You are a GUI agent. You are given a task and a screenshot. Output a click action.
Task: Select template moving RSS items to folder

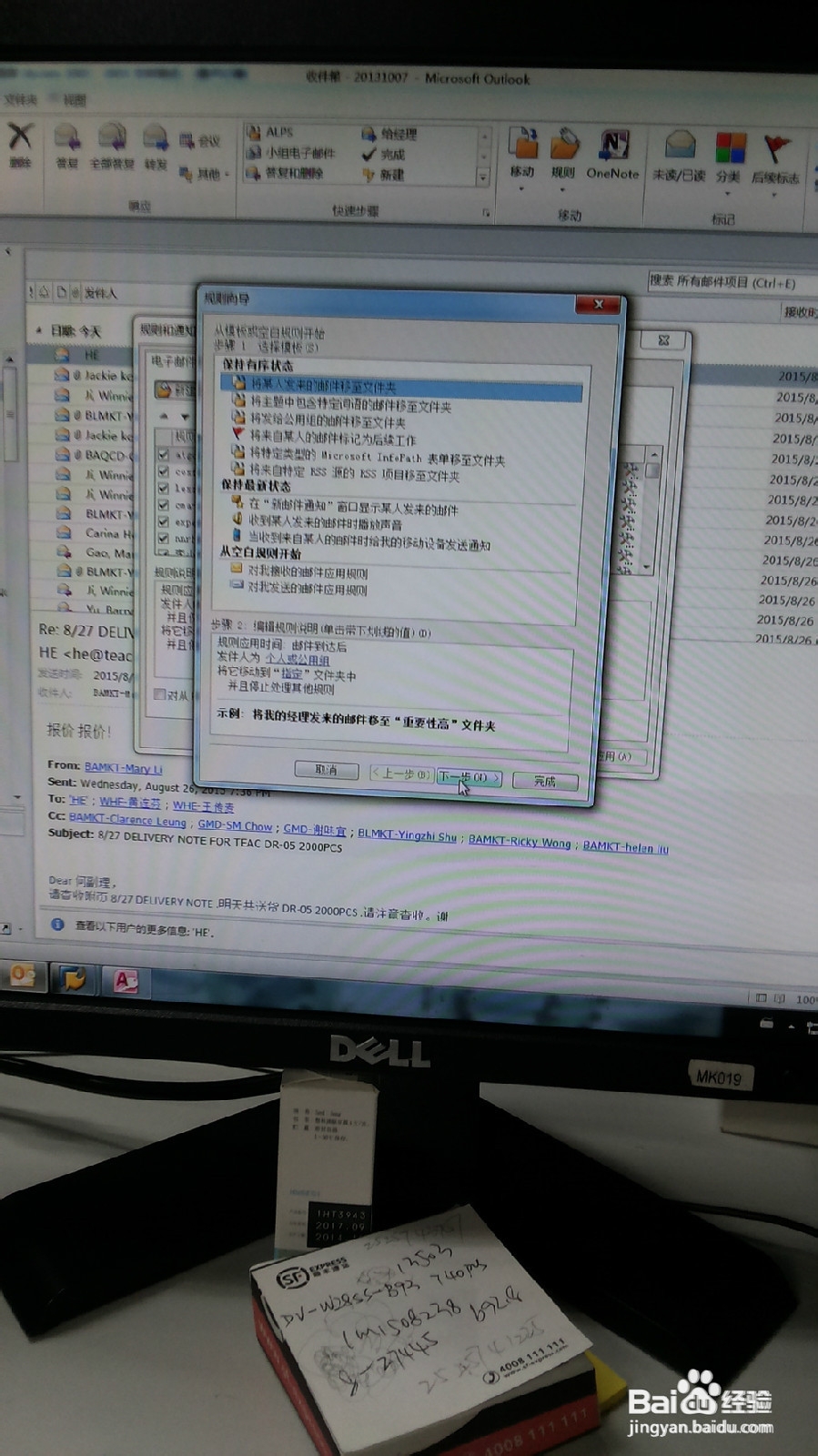(x=346, y=475)
